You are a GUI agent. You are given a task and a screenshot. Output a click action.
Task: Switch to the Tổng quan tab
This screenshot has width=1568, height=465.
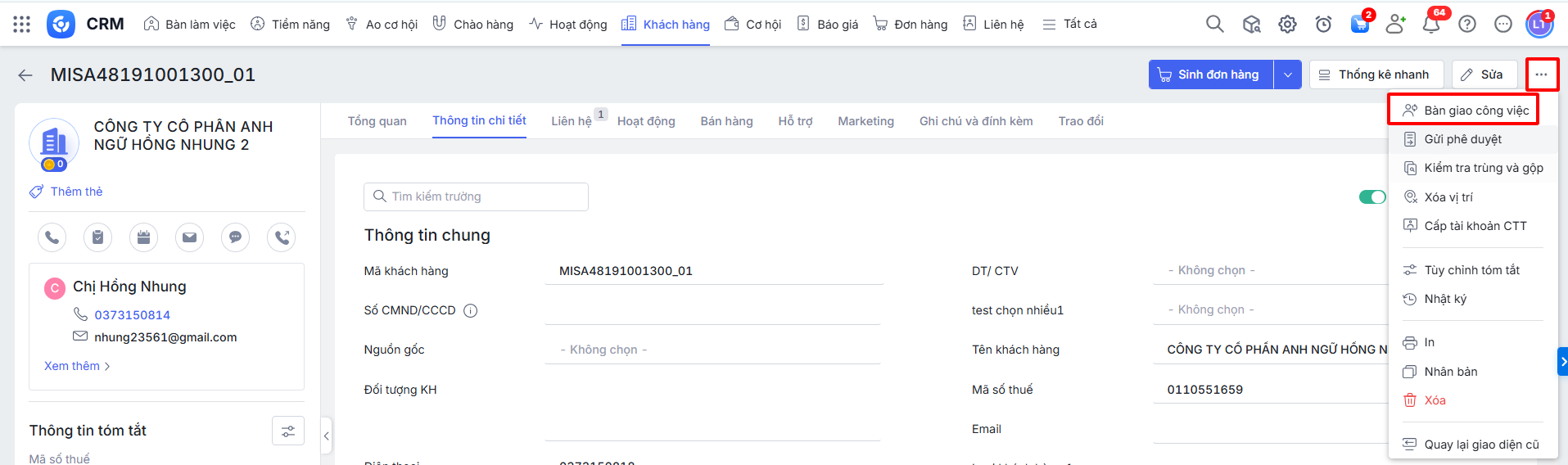click(377, 121)
